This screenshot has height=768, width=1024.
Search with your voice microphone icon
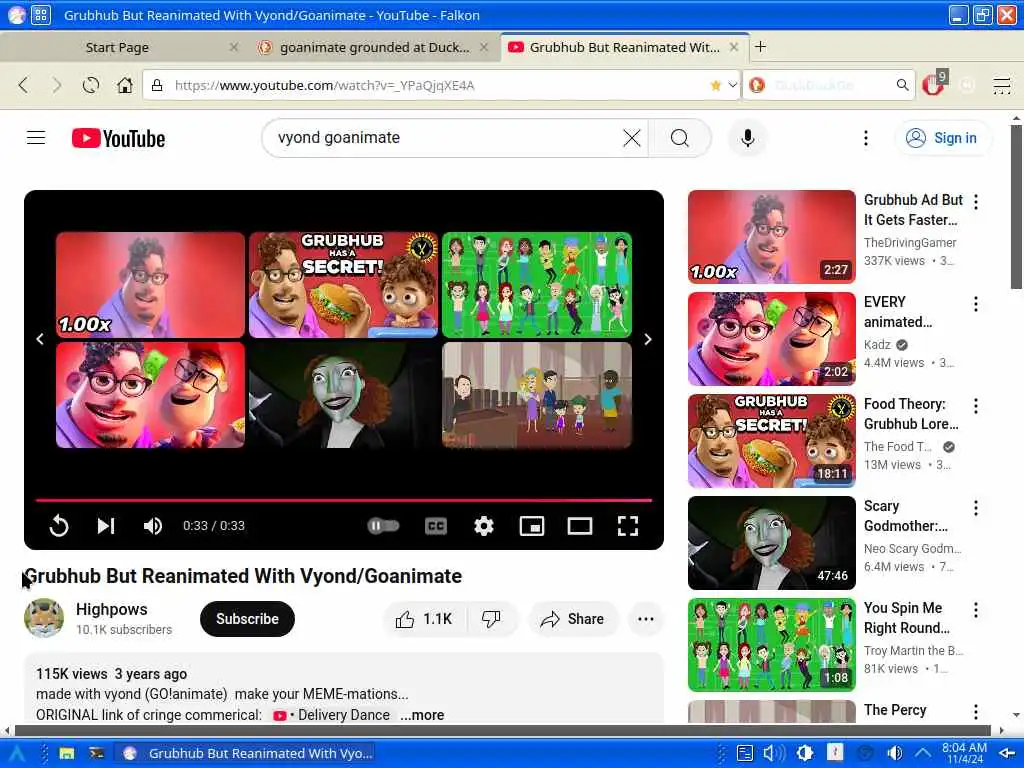(748, 138)
